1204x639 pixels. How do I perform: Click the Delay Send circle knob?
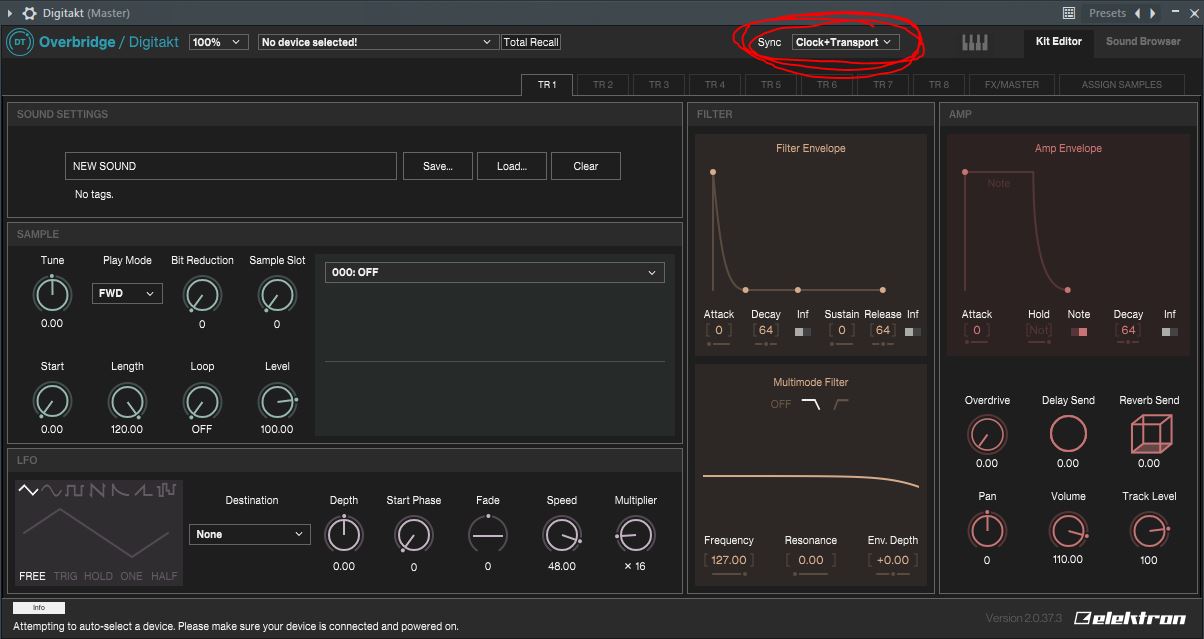point(1068,434)
